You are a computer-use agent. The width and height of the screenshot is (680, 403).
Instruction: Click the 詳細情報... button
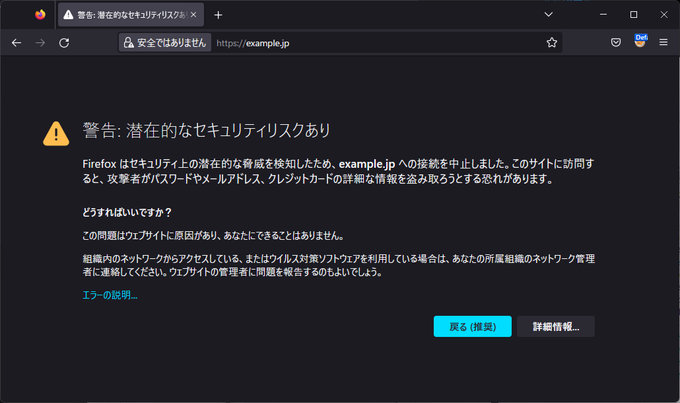[x=556, y=327]
